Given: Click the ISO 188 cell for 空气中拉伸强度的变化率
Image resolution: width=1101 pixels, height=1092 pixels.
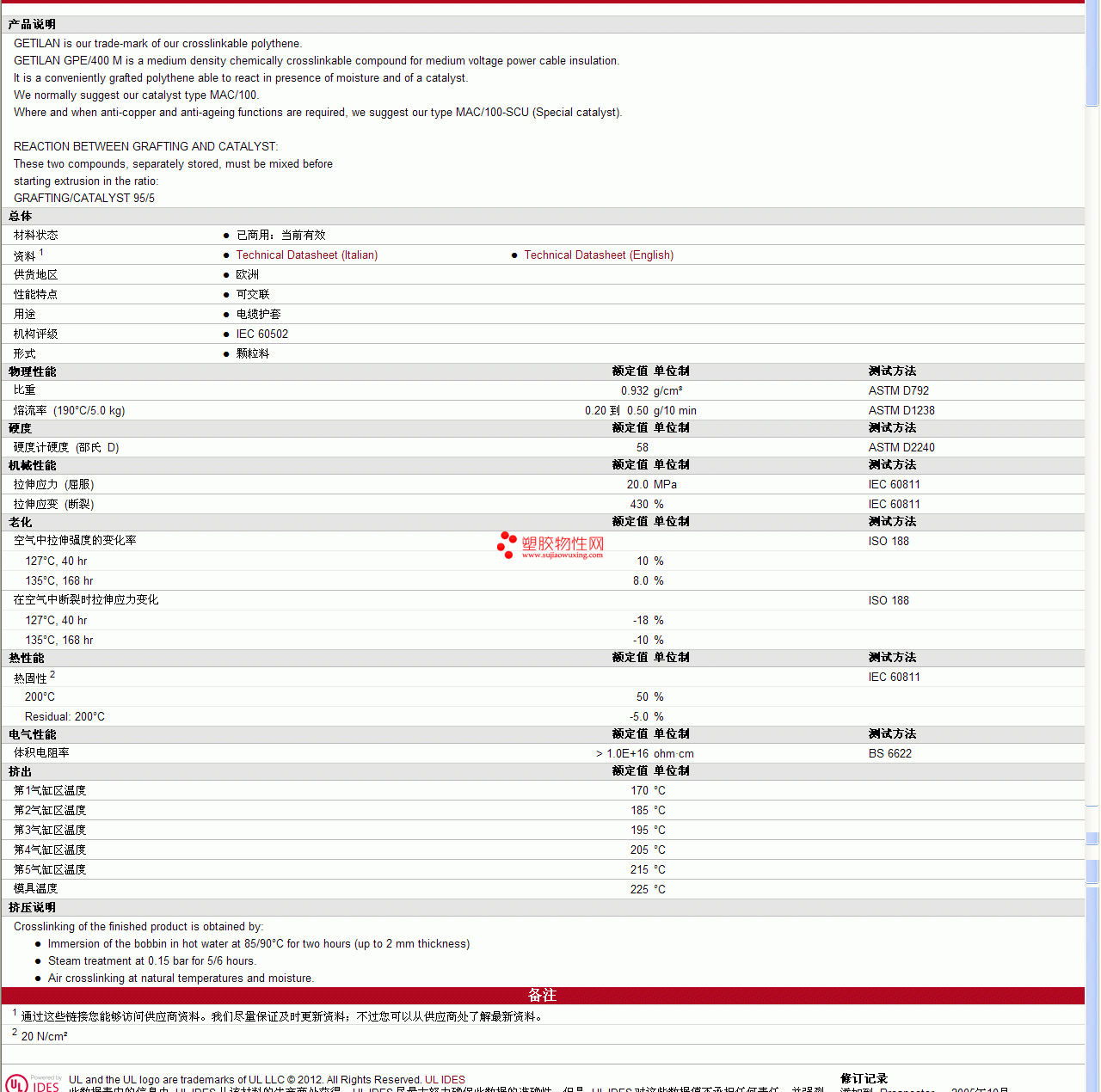Looking at the screenshot, I should pos(889,542).
